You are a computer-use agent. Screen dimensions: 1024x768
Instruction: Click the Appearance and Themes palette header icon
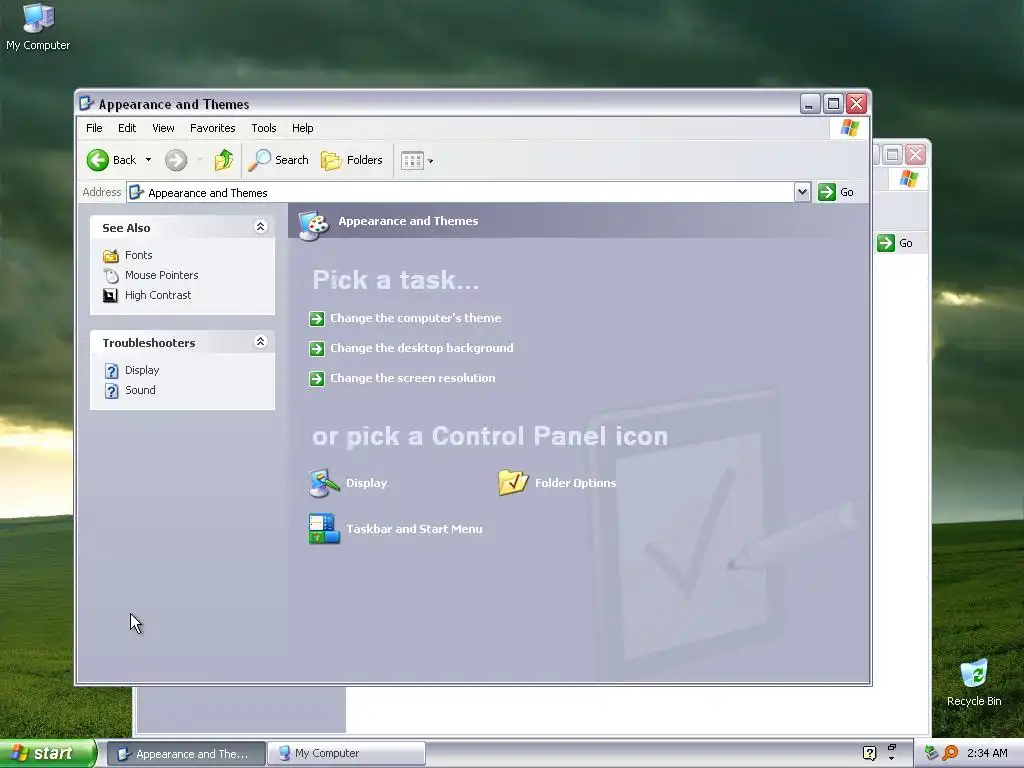[314, 224]
